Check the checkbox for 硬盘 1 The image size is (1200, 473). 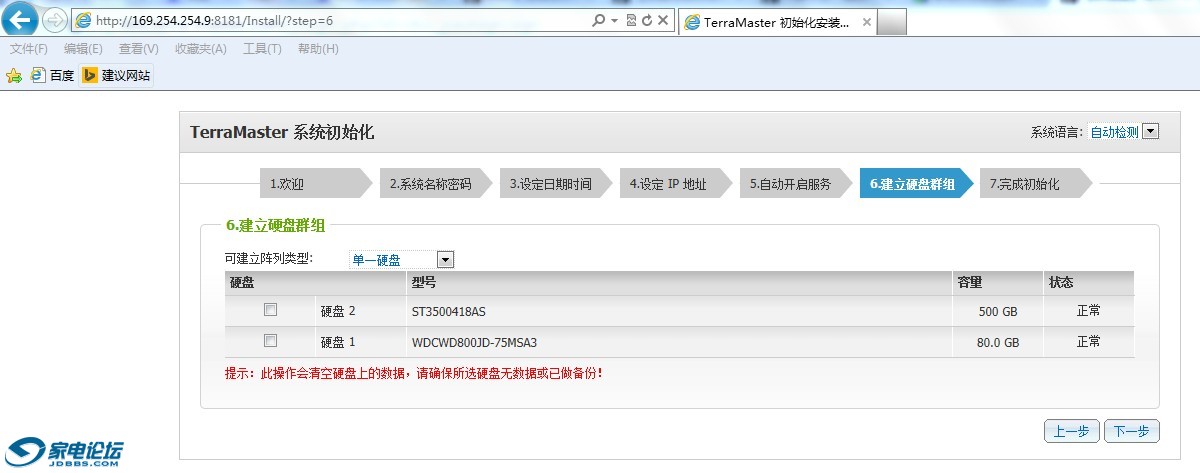click(270, 341)
